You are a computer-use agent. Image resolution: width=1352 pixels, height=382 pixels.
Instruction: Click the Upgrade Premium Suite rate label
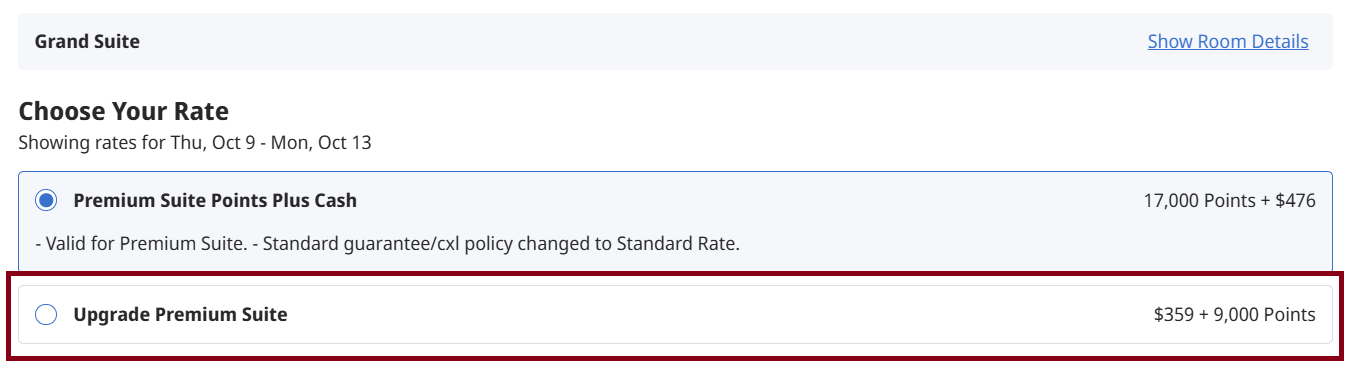point(181,315)
